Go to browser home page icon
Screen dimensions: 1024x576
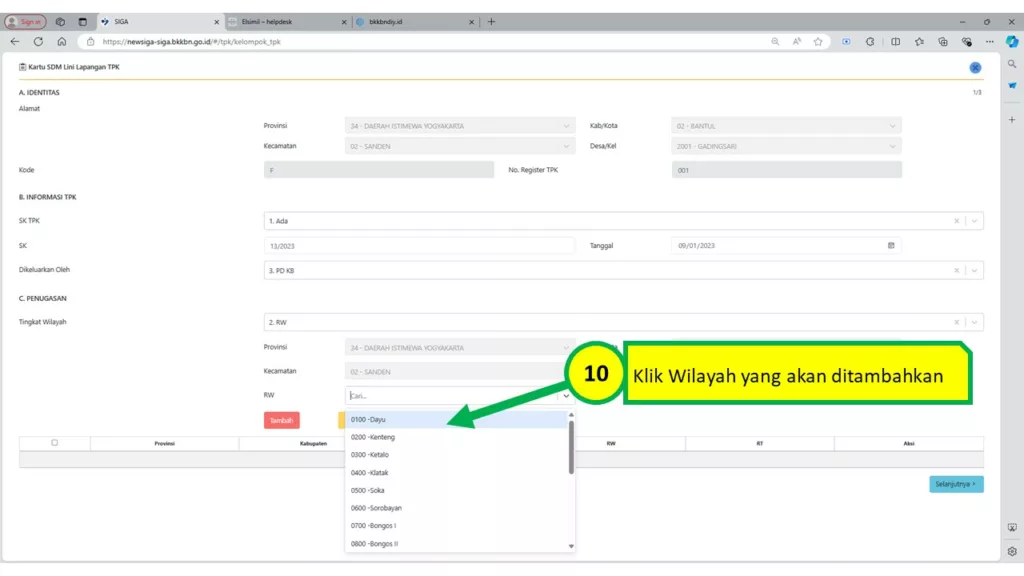[61, 42]
